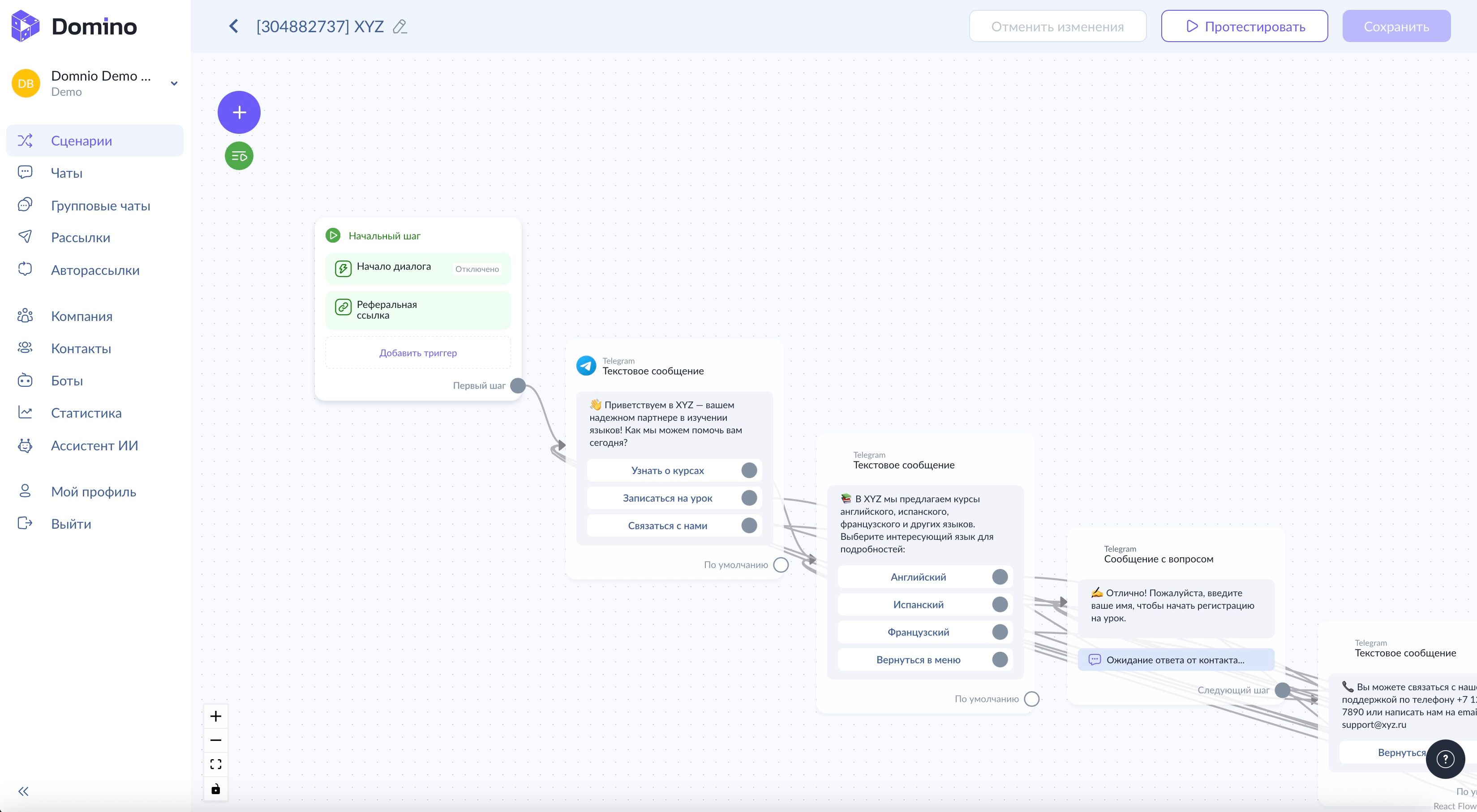Fit the canvas view to screen
The height and width of the screenshot is (812, 1477).
coord(215,765)
